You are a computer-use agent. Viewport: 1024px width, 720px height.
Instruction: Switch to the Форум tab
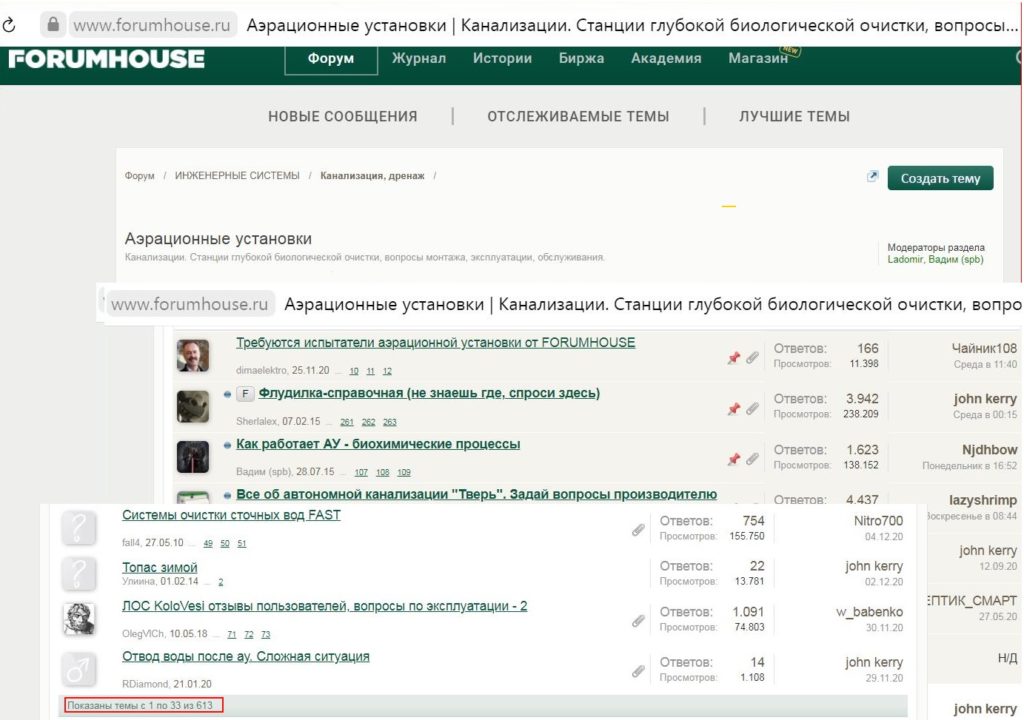point(331,59)
